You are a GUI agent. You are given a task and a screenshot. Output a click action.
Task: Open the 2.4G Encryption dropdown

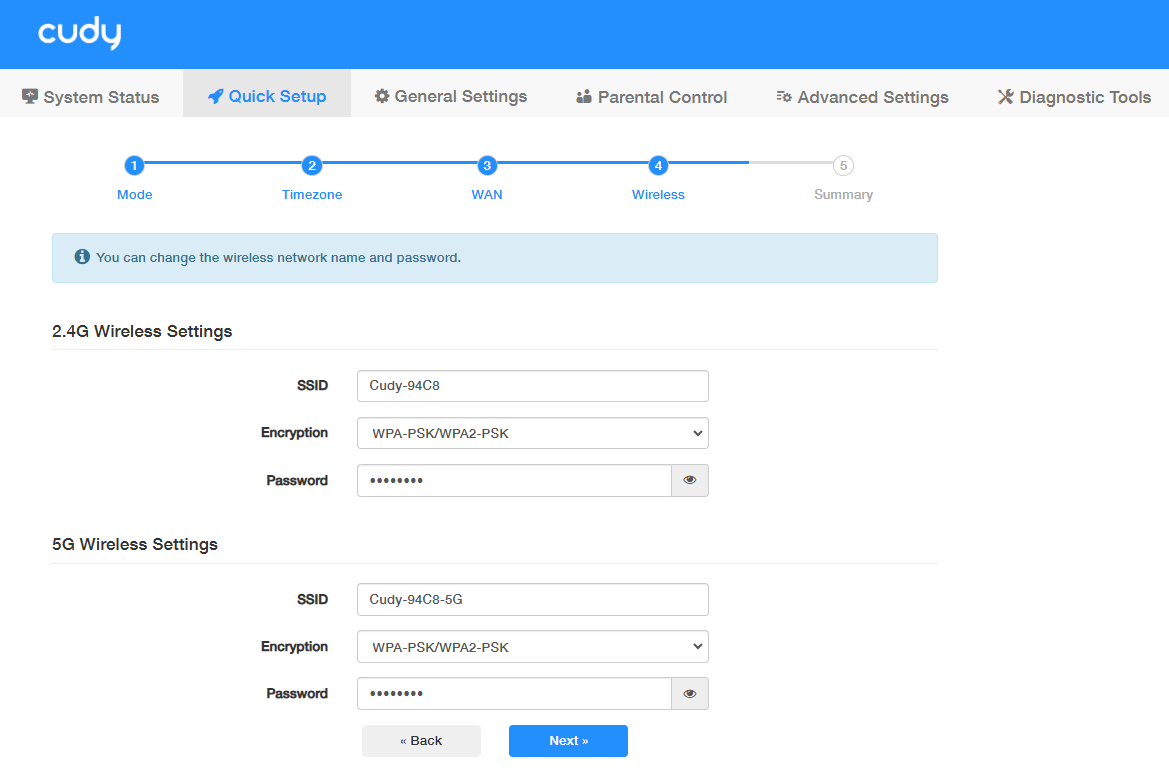[x=532, y=434]
